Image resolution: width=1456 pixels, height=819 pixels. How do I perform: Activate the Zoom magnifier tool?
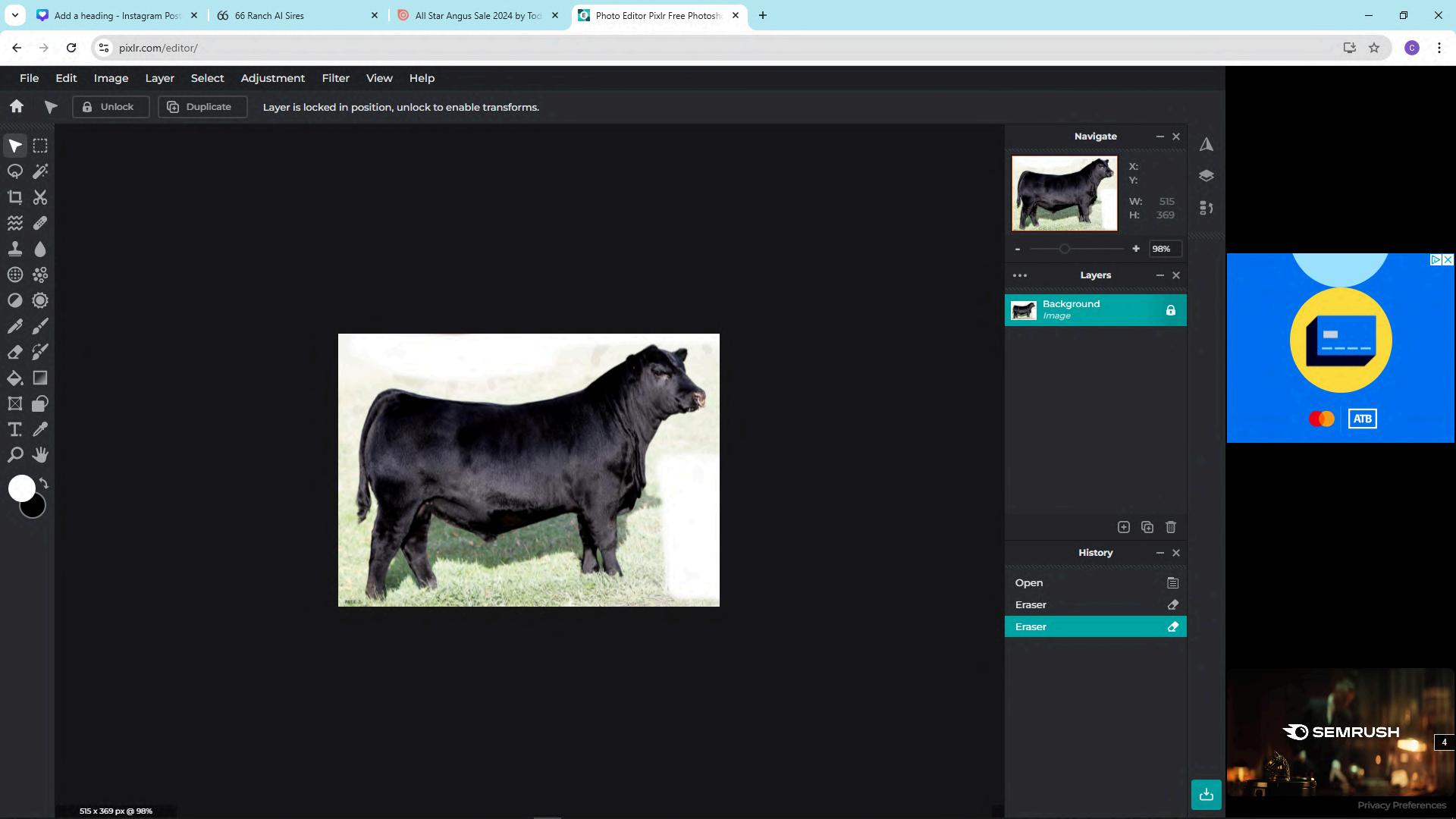[15, 456]
